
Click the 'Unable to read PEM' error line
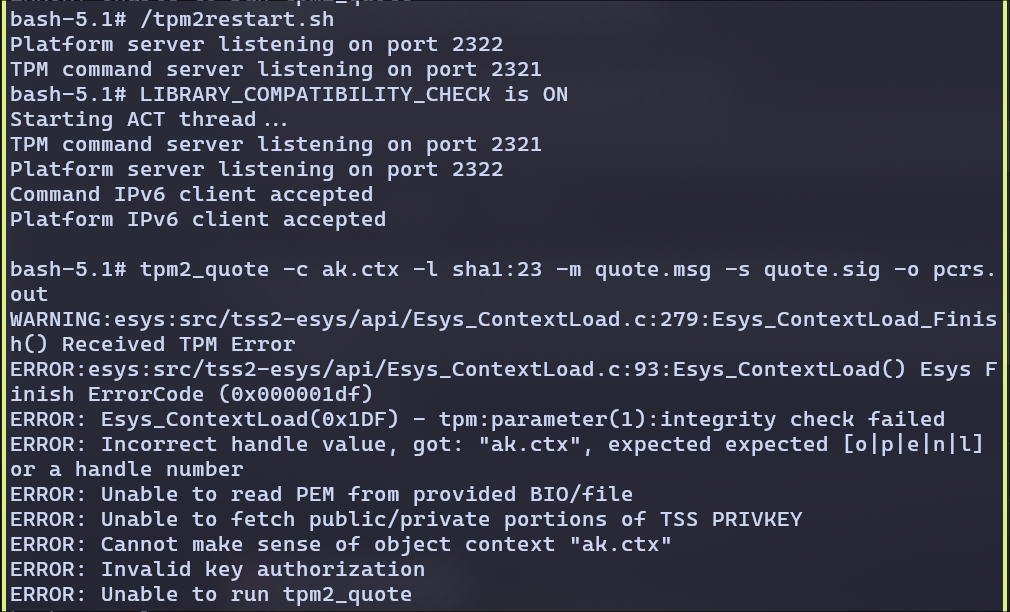321,495
